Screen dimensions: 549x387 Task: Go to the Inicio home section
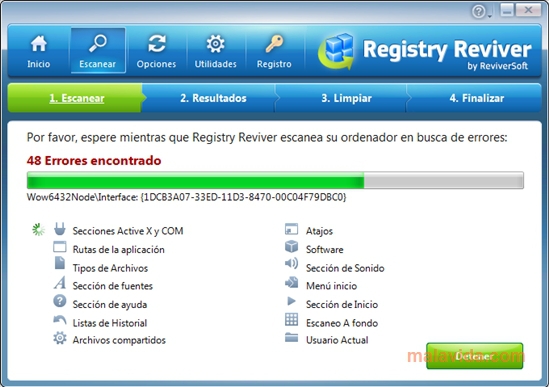39,51
